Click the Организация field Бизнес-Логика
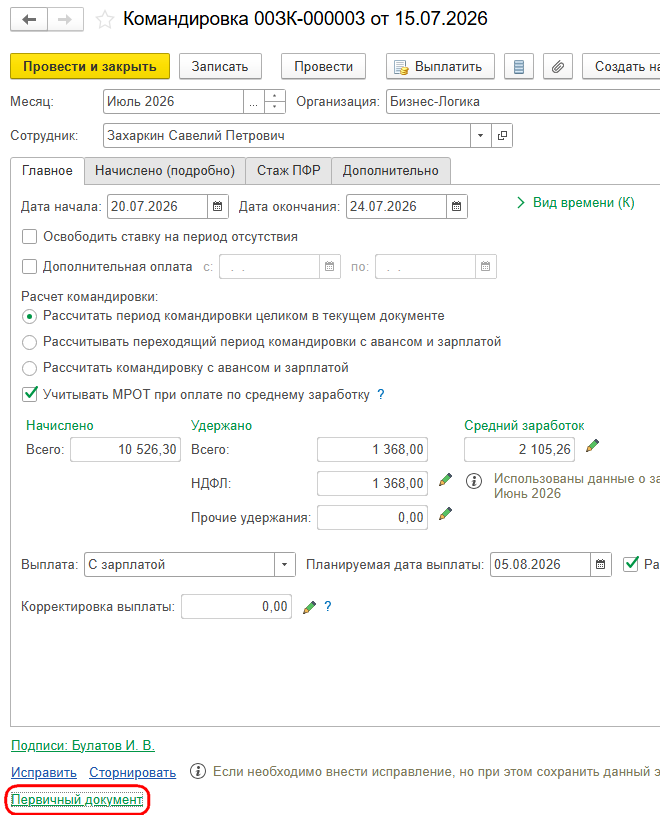Viewport: 660px width, 815px height. [523, 102]
